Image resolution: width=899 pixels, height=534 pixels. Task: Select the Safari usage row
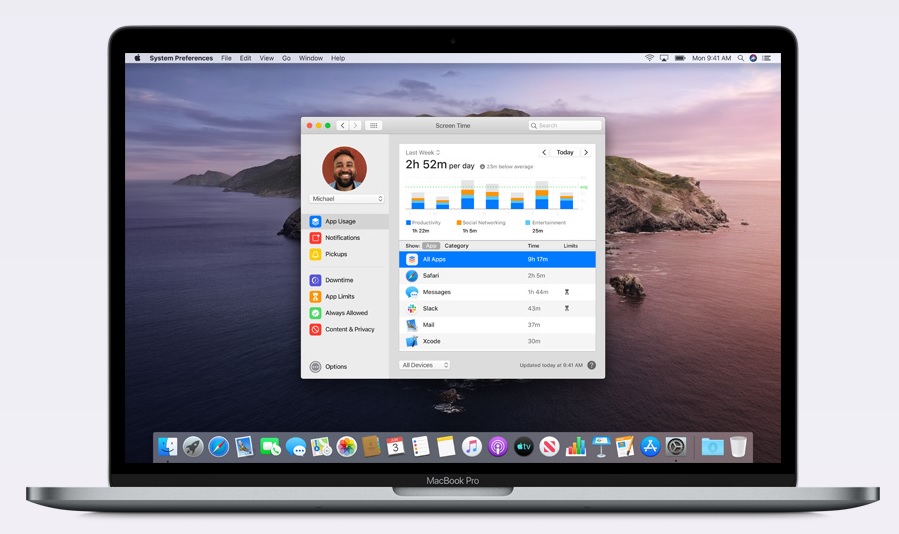[x=497, y=276]
